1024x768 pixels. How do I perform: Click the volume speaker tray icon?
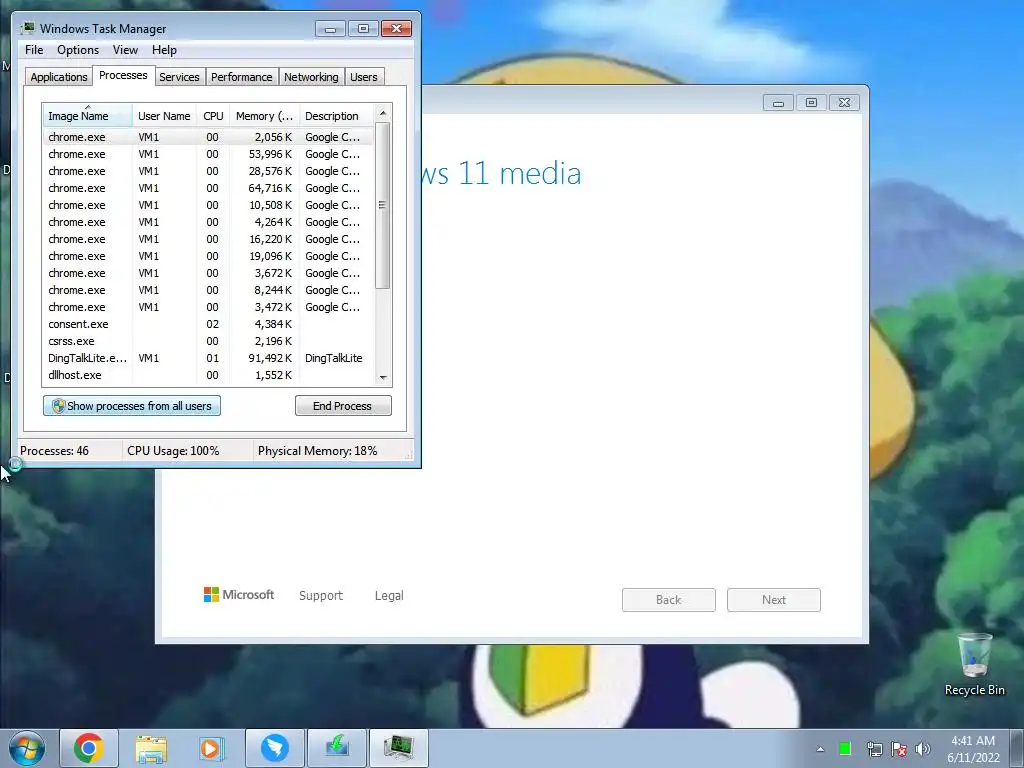pos(922,748)
